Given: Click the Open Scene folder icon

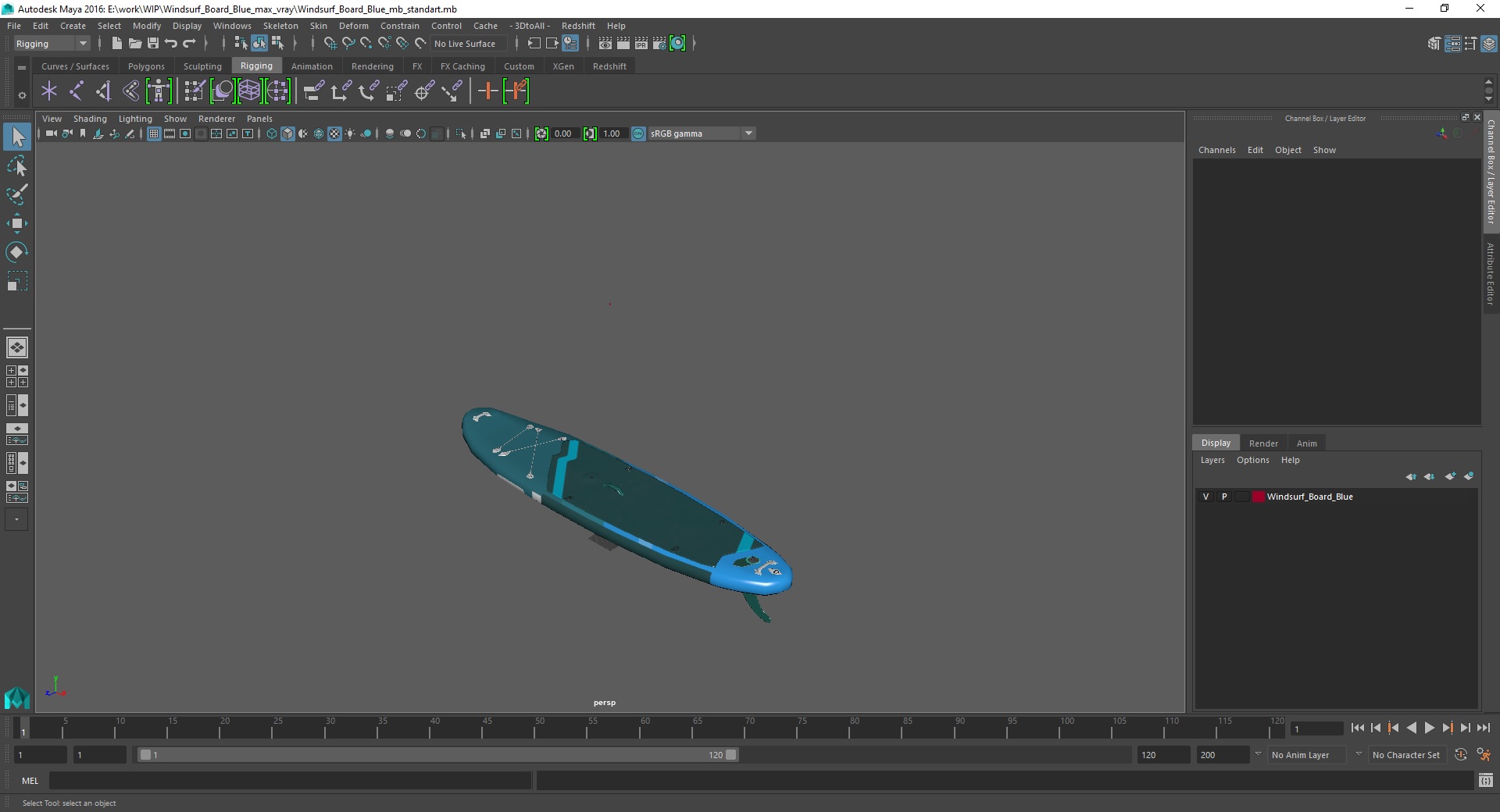Looking at the screenshot, I should coord(134,44).
